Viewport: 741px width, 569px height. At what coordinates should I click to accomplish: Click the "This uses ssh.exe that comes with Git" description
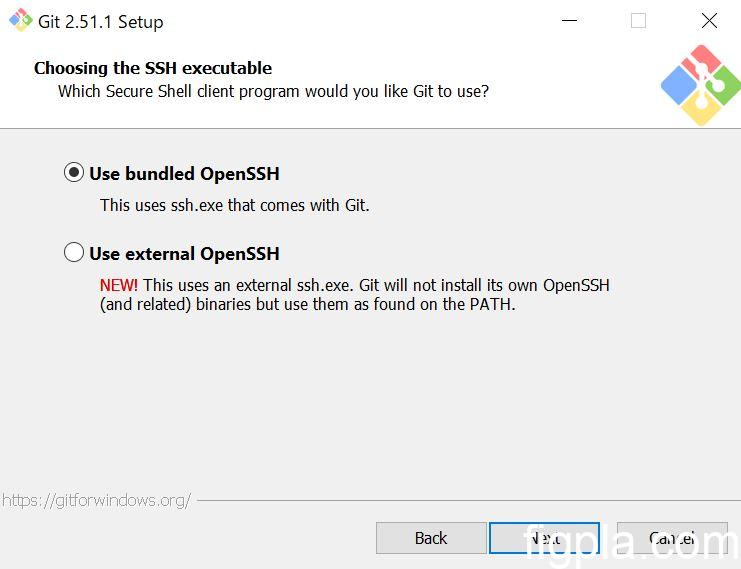pos(235,205)
